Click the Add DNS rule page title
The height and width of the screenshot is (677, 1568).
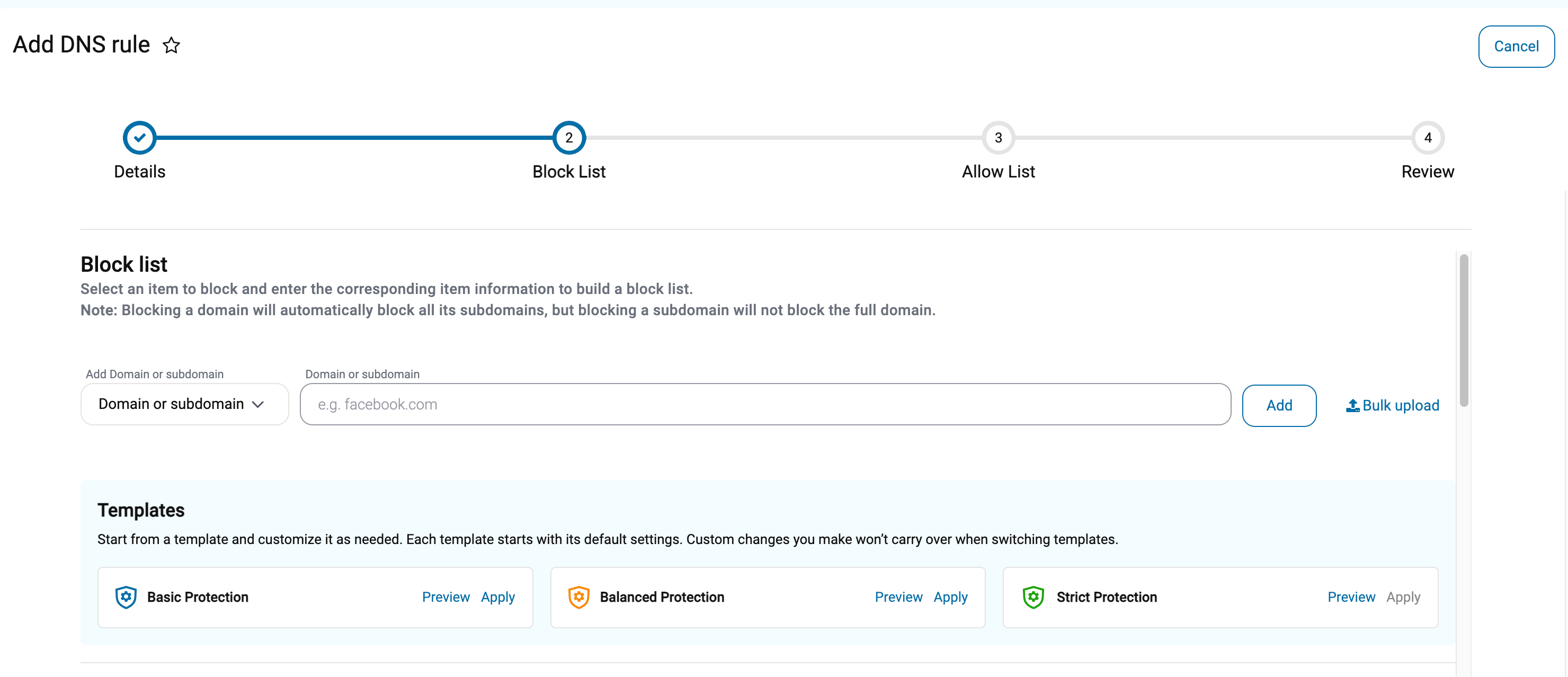click(82, 44)
